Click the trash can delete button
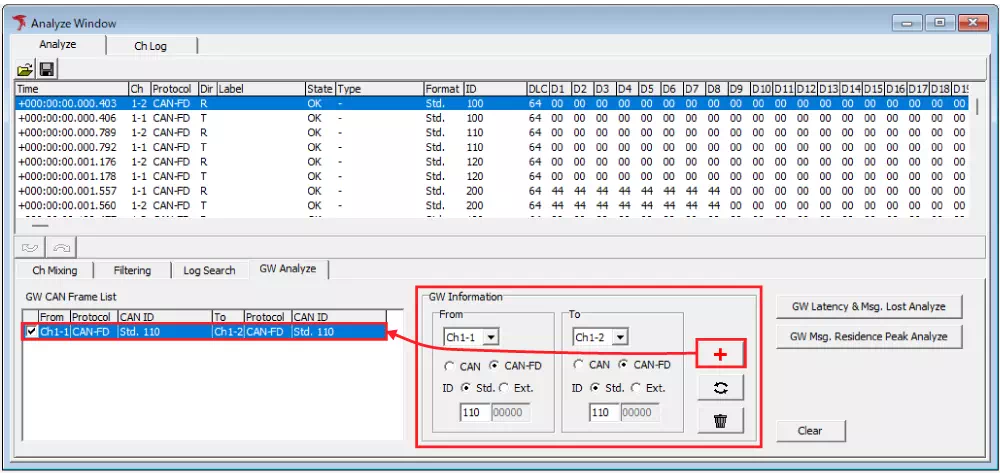Viewport: 1000px width, 474px height. (720, 419)
